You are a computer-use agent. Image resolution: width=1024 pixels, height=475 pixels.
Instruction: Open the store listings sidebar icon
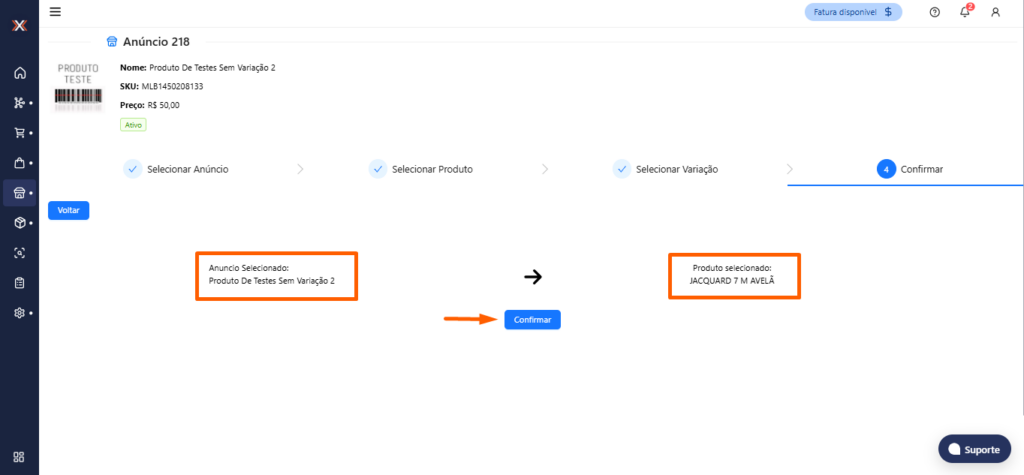19,193
